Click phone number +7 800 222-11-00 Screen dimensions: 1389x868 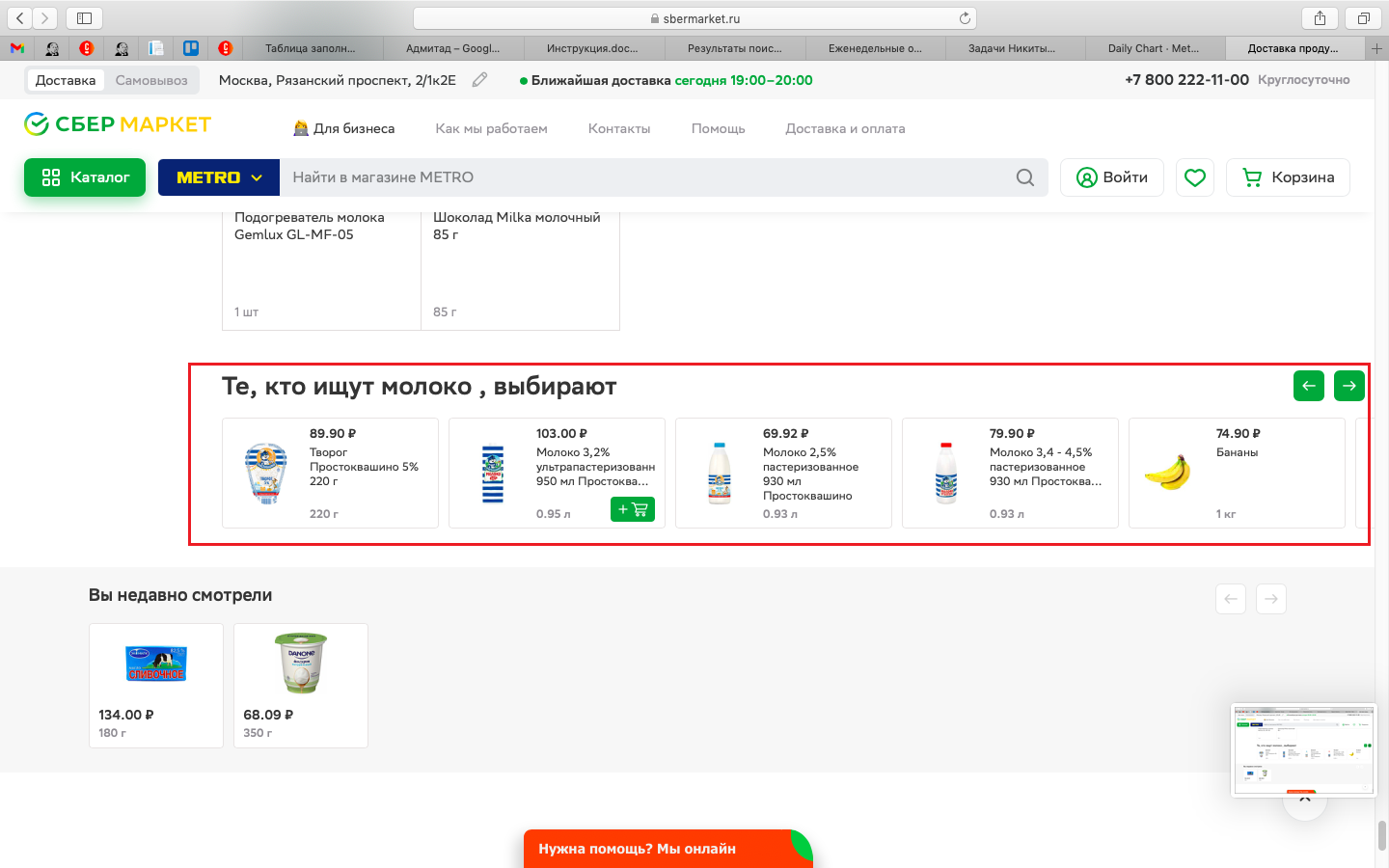coord(1186,80)
